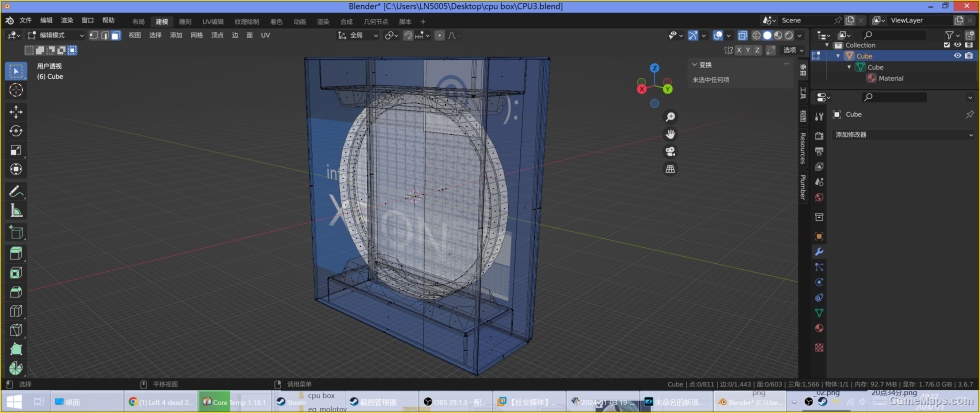This screenshot has width=980, height=413.
Task: Toggle X mirror axis button
Action: [739, 50]
